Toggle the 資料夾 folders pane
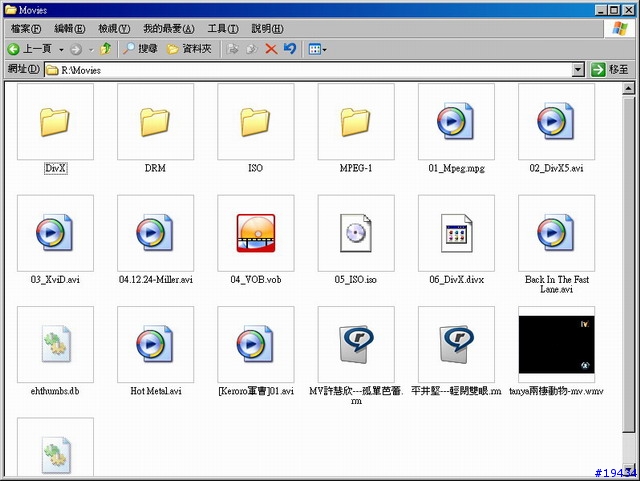This screenshot has height=481, width=640. coord(189,49)
